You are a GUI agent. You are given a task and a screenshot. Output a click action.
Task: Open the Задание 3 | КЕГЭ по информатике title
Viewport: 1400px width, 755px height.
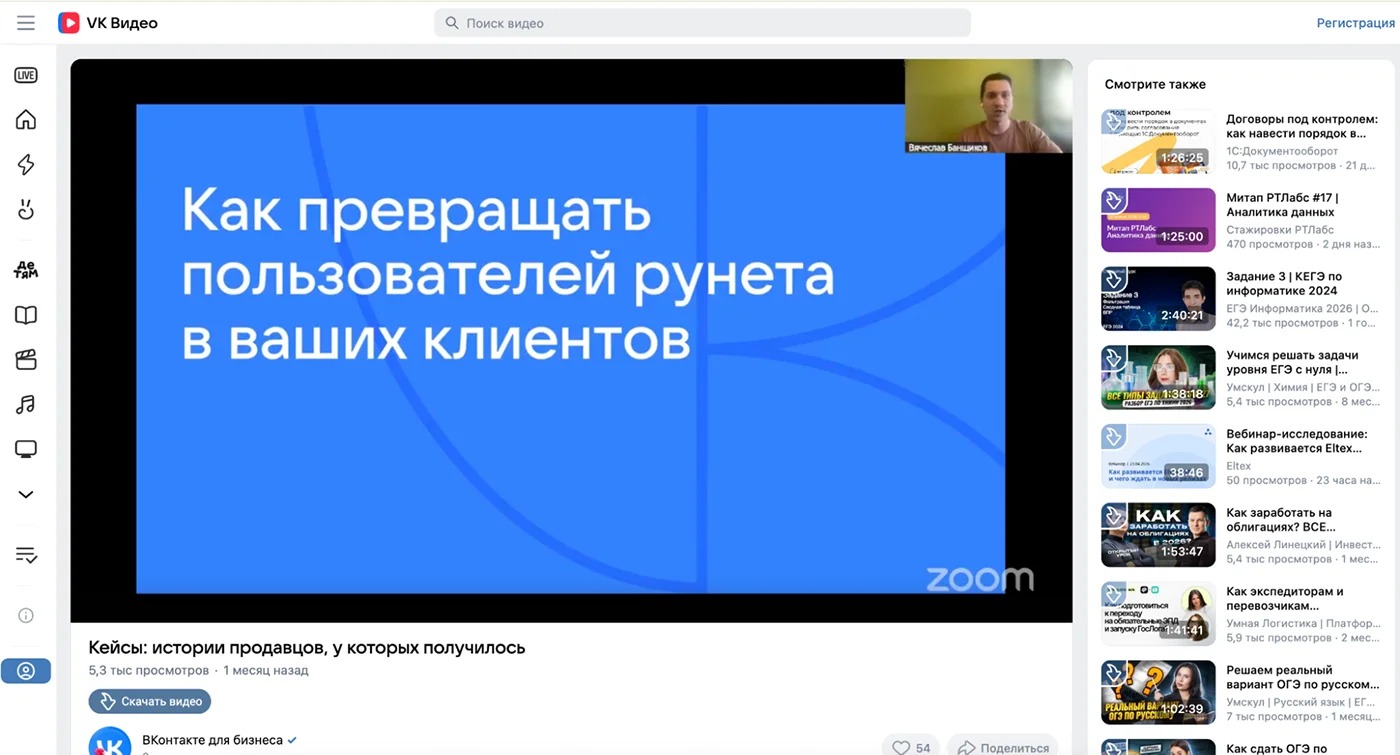1284,284
